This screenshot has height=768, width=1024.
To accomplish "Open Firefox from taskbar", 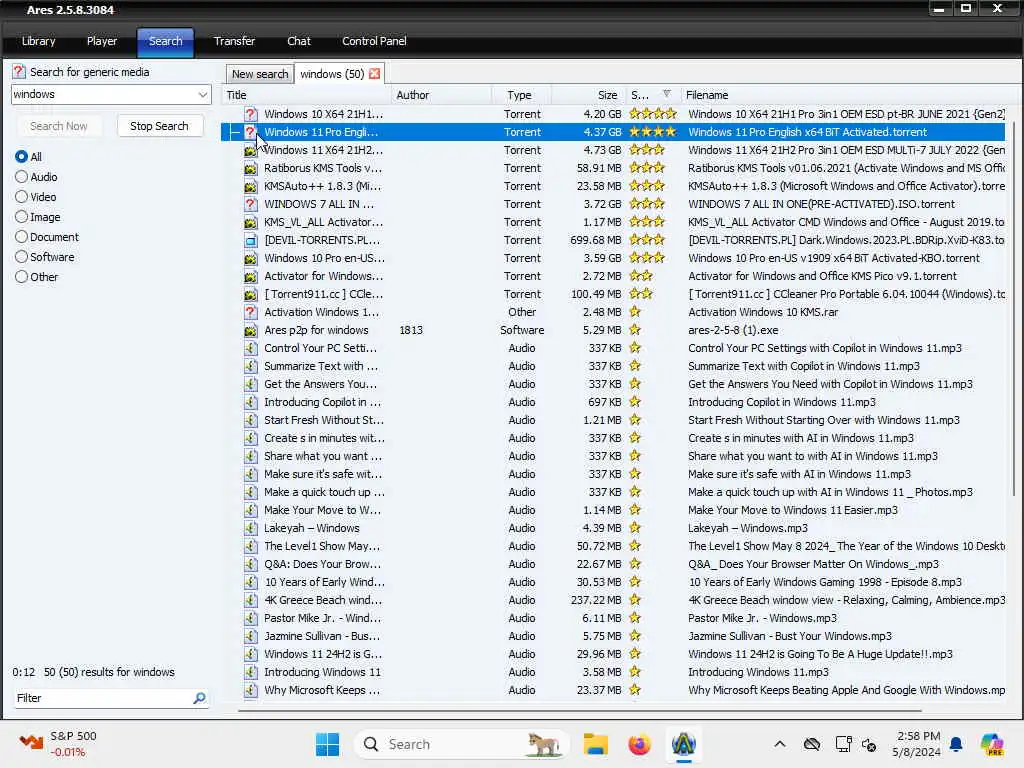I will (639, 744).
